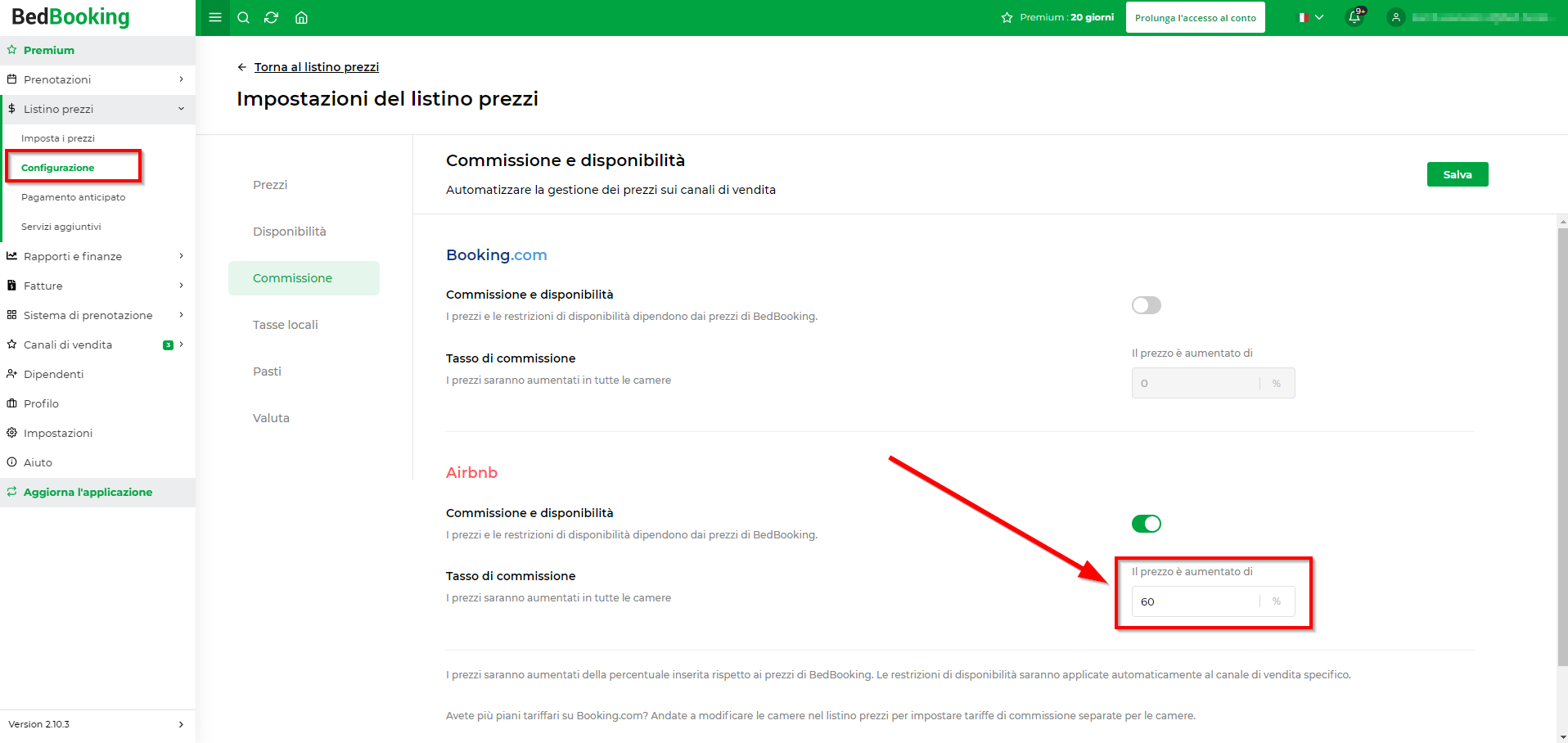Screen dimensions: 1568x743
Task: Click the chart icon of Rapporti e finanze
Action: [11, 256]
